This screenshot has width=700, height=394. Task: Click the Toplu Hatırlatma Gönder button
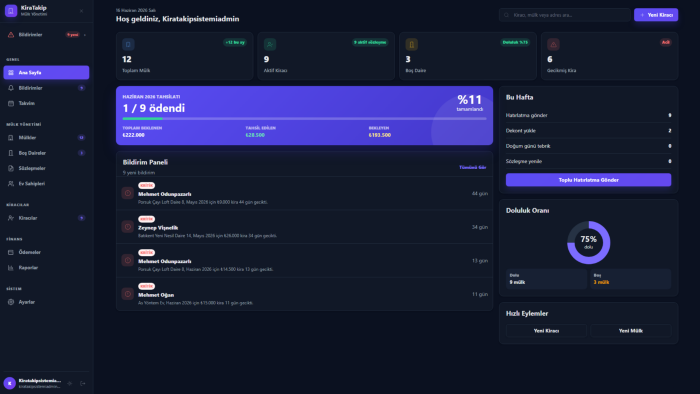pos(588,180)
